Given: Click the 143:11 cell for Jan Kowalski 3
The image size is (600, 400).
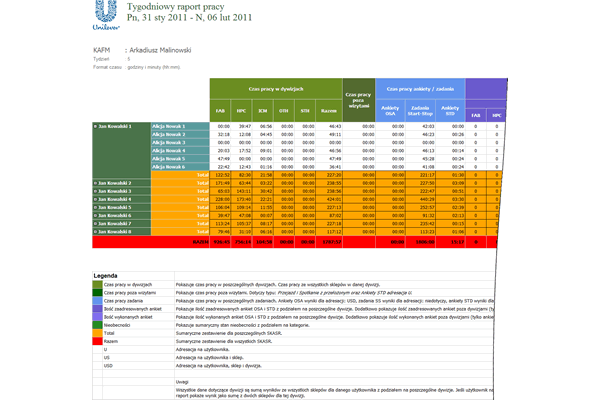Looking at the screenshot, I should pyautogui.click(x=241, y=191).
